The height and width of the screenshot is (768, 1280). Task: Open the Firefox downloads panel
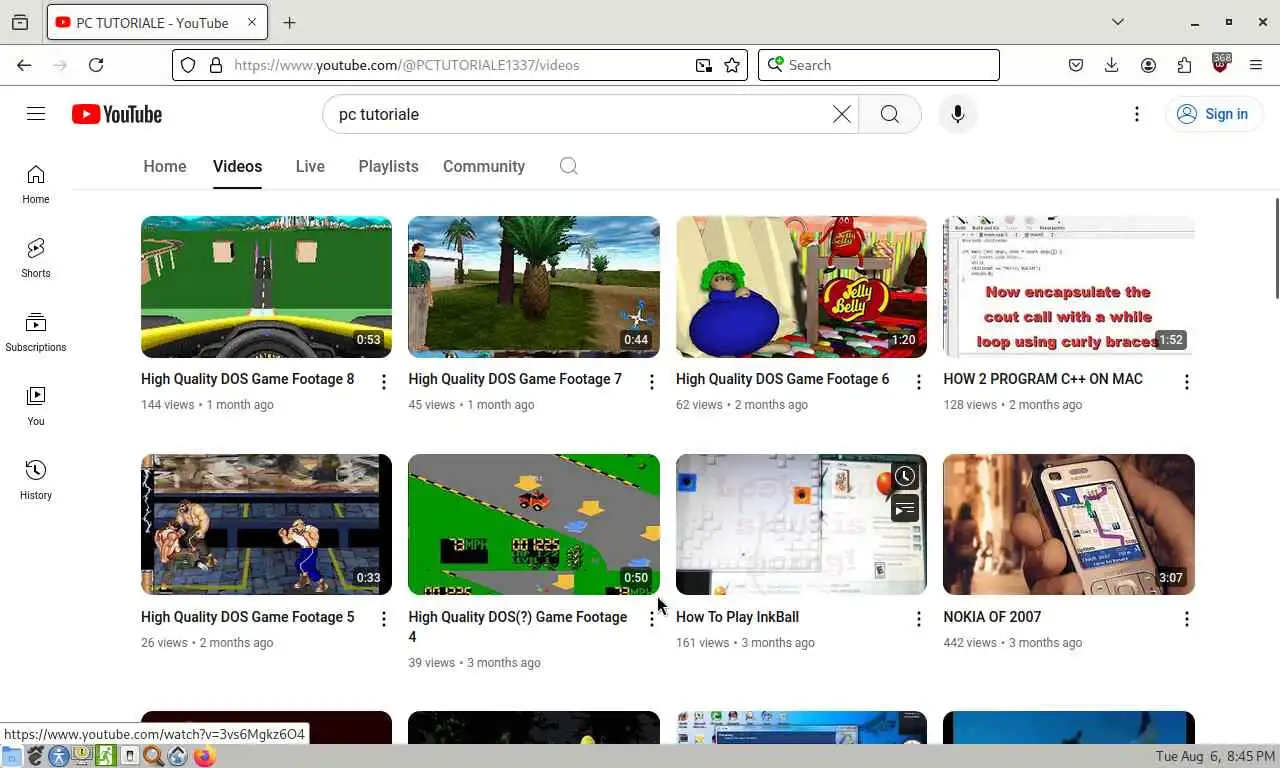pos(1111,65)
